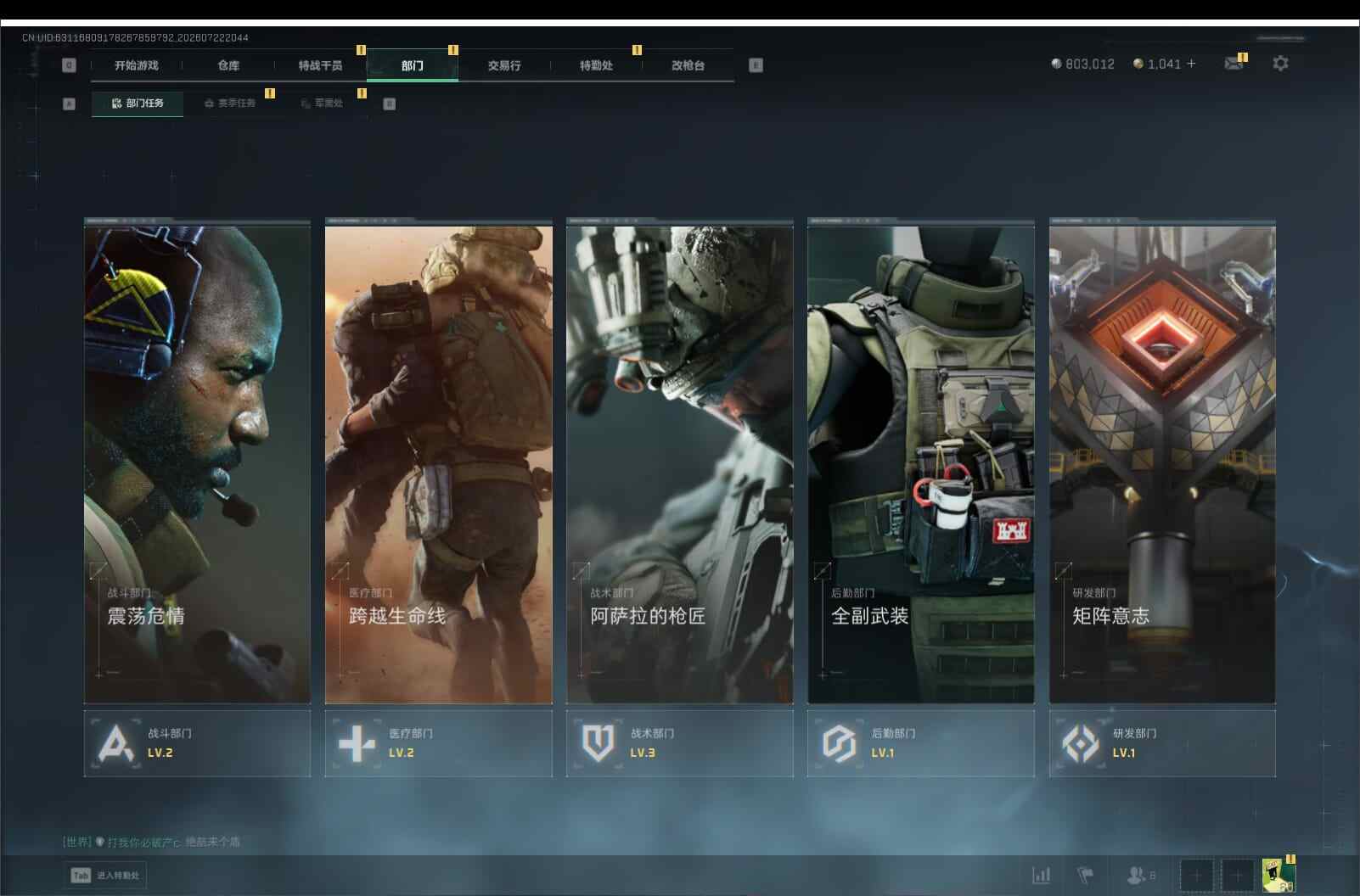Image resolution: width=1360 pixels, height=896 pixels.
Task: Click the 医疗部门 LV.2 level label
Action: (402, 753)
